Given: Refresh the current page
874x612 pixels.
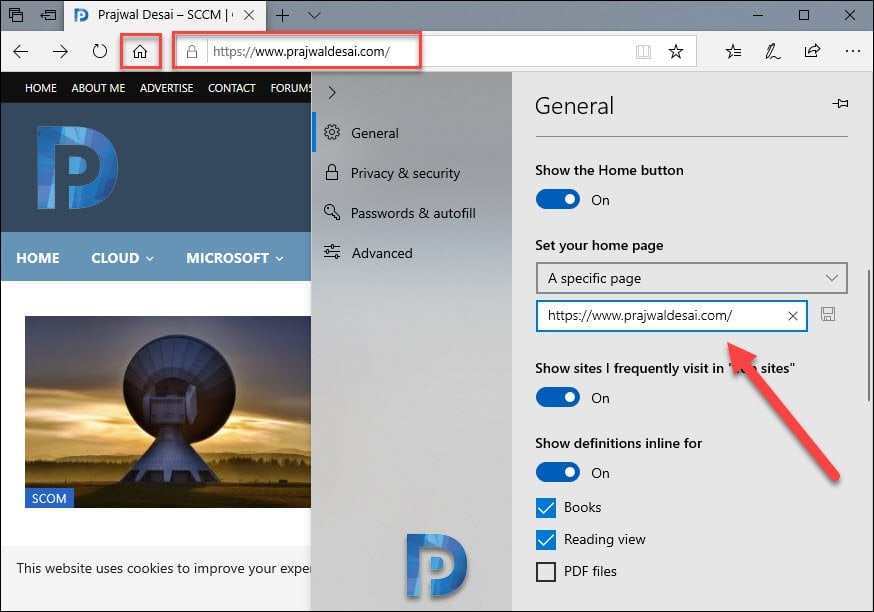Looking at the screenshot, I should (x=100, y=52).
